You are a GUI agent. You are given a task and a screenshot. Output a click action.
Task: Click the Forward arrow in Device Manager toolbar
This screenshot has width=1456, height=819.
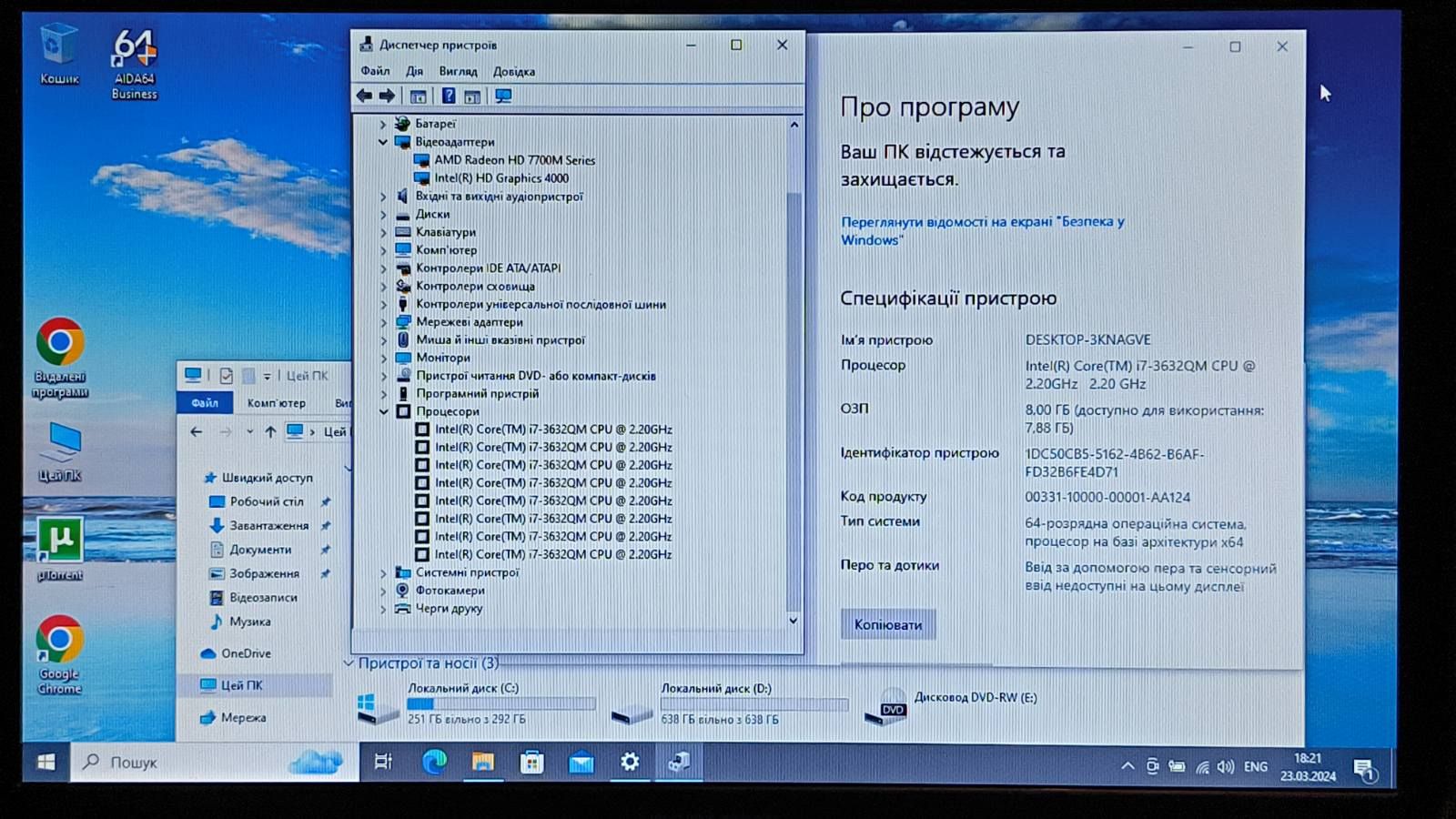point(387,96)
